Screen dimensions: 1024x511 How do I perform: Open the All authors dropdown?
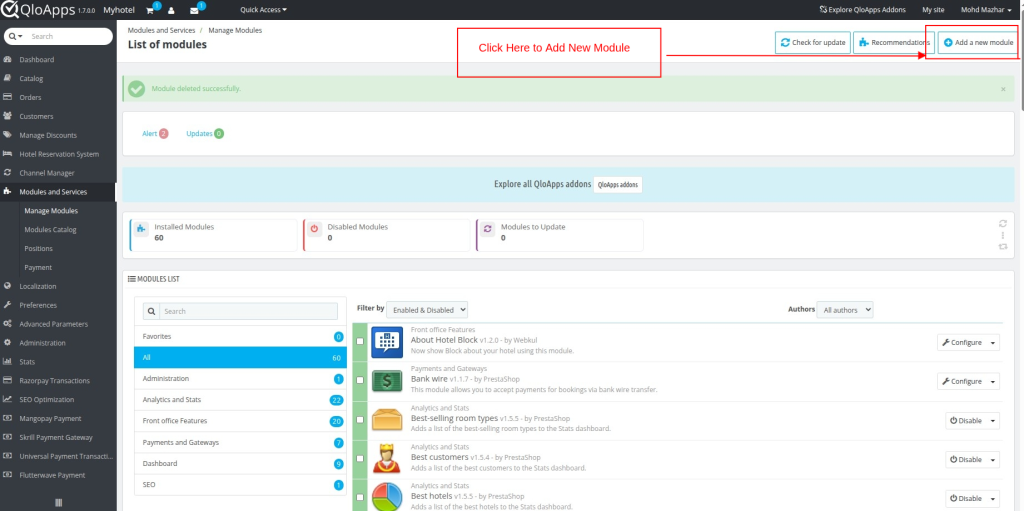pos(845,310)
